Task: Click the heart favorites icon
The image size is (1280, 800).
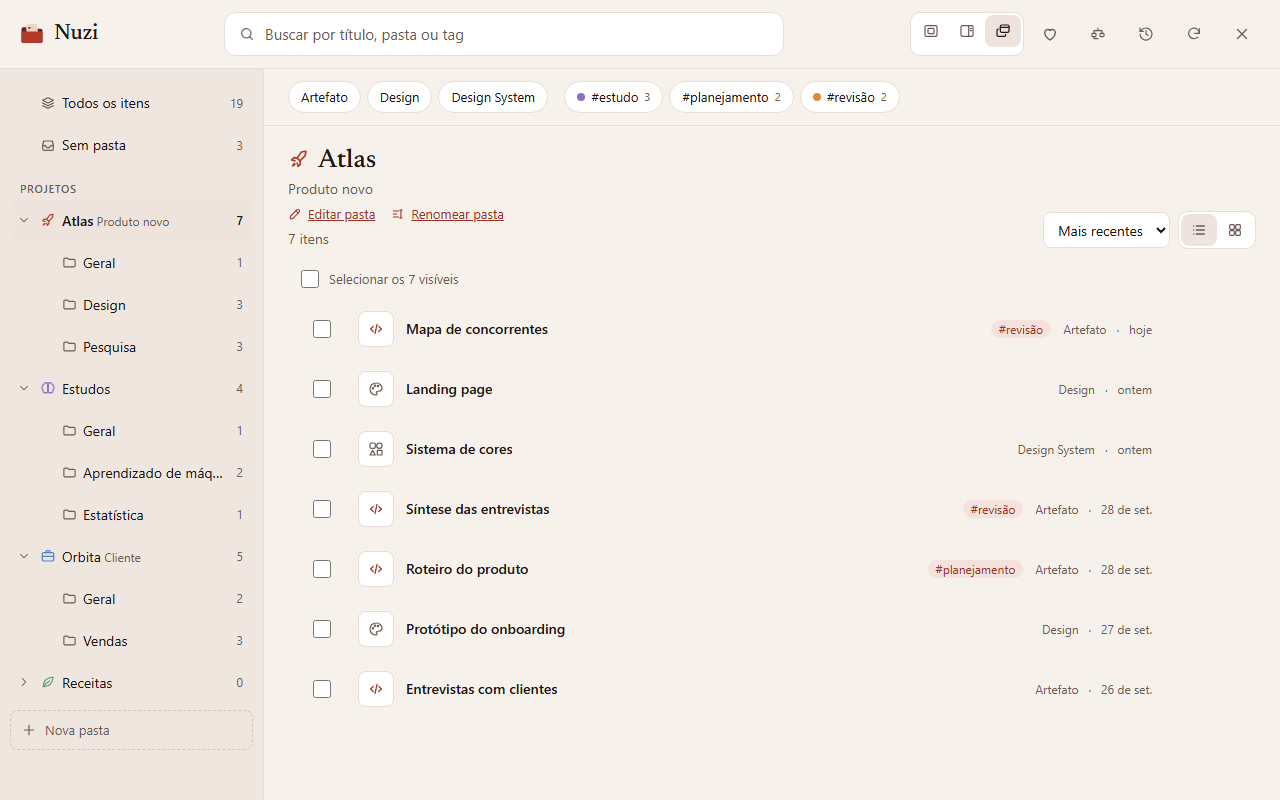Action: [x=1050, y=34]
